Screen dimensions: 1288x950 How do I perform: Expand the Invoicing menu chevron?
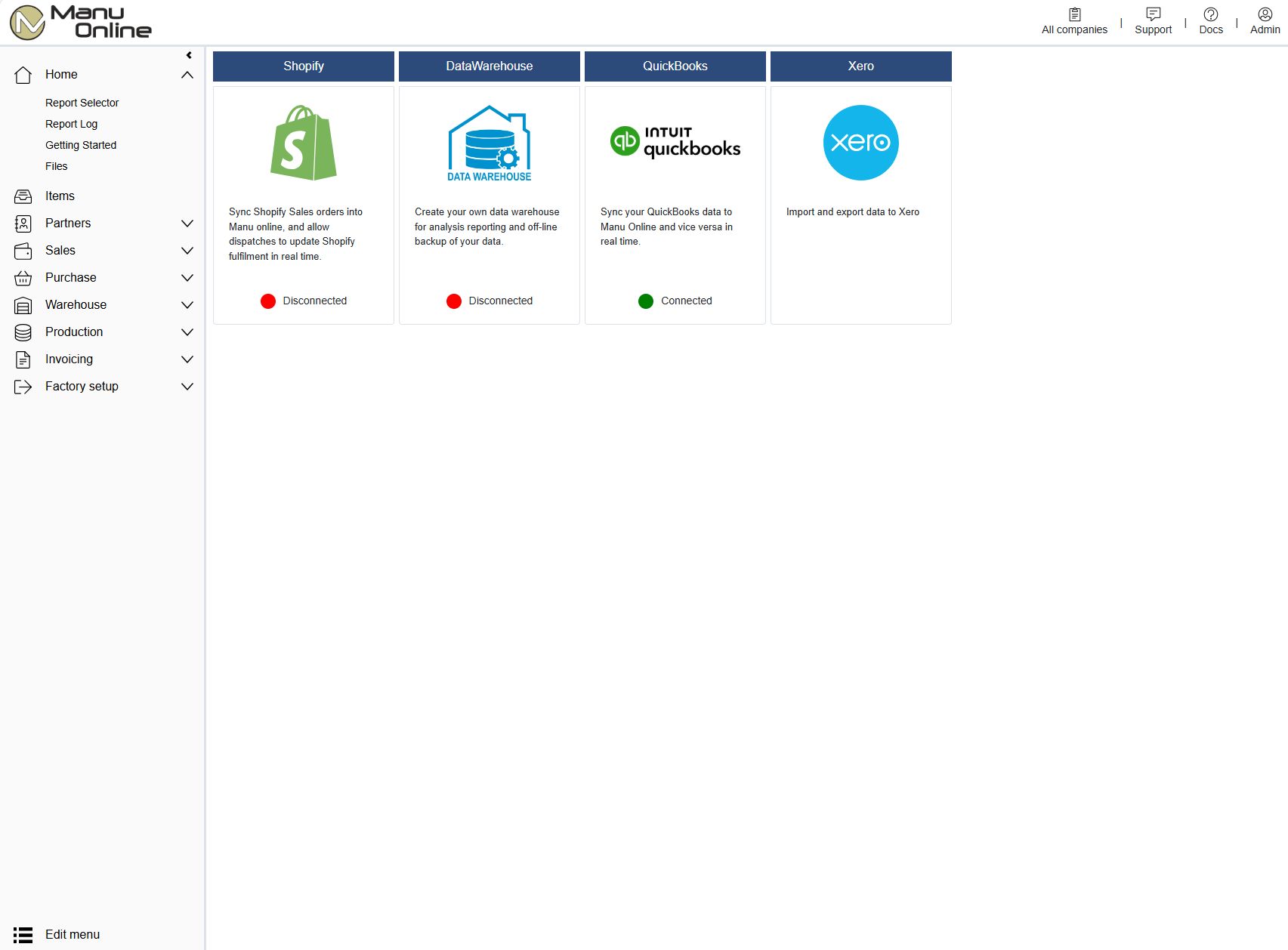click(x=187, y=359)
